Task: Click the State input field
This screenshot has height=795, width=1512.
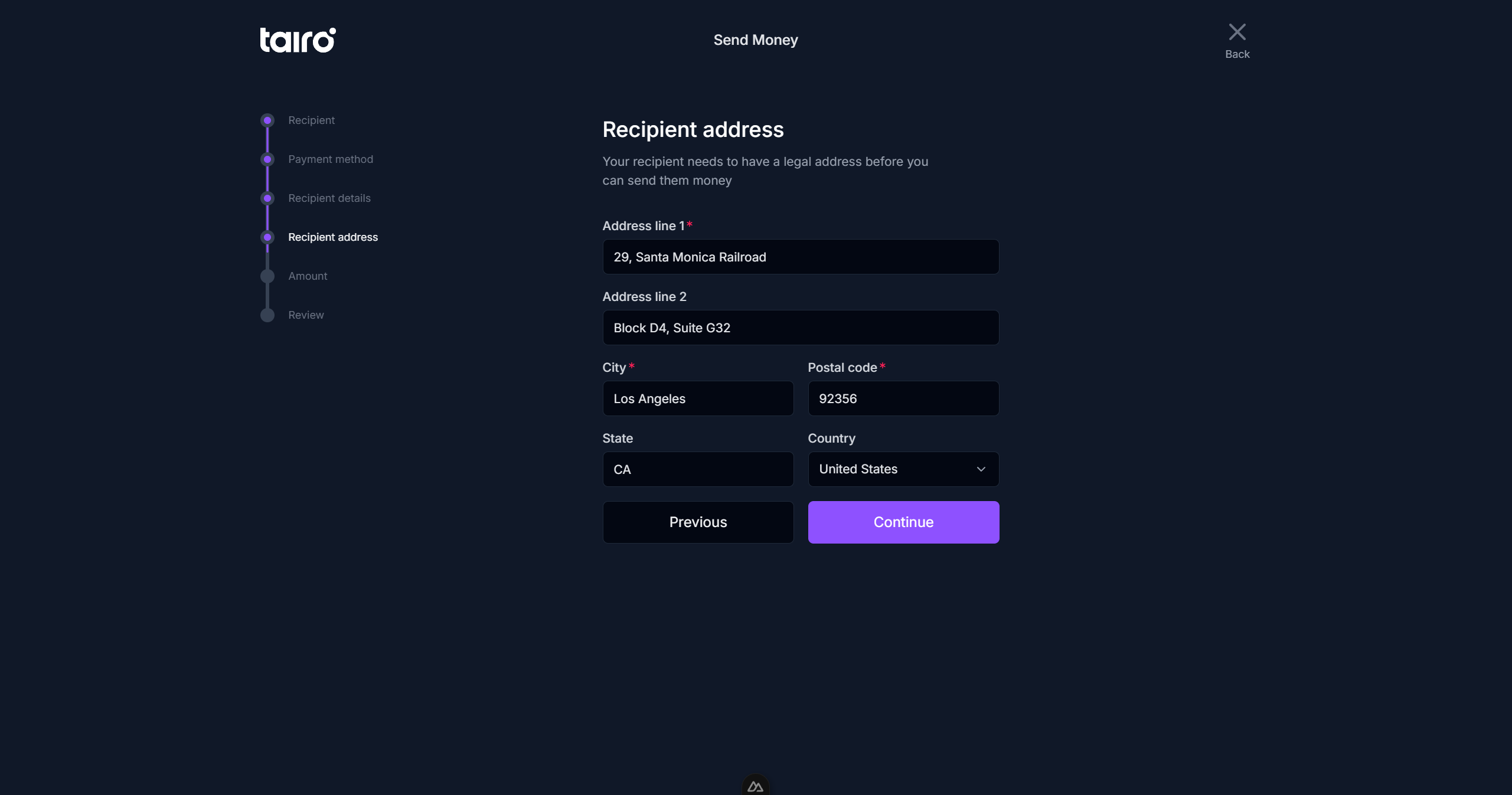Action: [x=697, y=469]
